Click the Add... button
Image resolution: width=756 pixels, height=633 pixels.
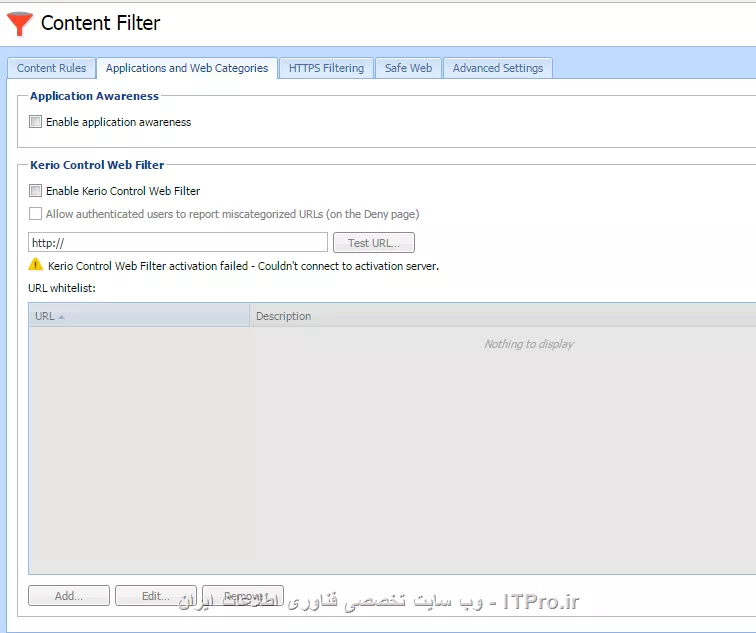[x=69, y=595]
